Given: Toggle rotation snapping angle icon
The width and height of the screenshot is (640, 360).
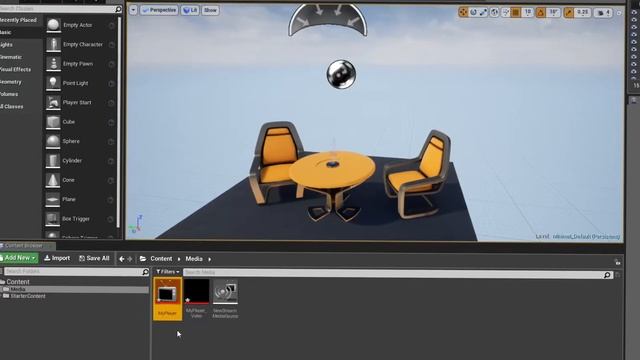Looking at the screenshot, I should tap(541, 13).
